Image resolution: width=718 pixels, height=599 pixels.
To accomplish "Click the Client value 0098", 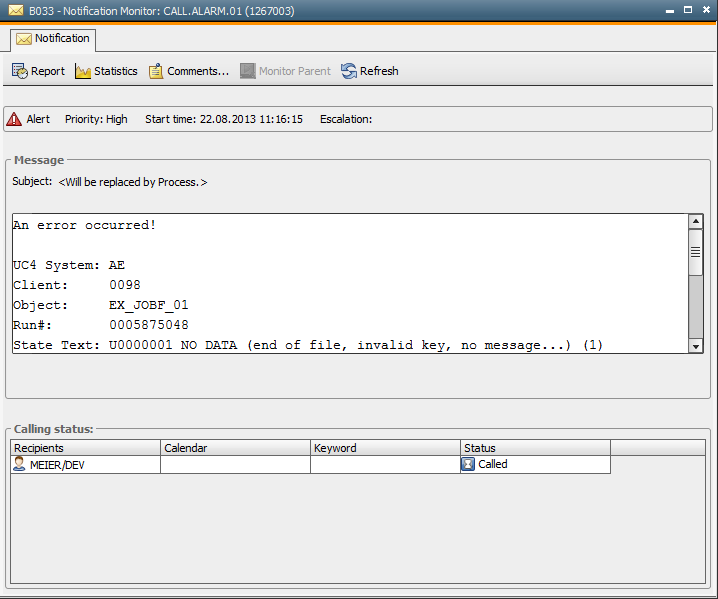I will pos(125,285).
